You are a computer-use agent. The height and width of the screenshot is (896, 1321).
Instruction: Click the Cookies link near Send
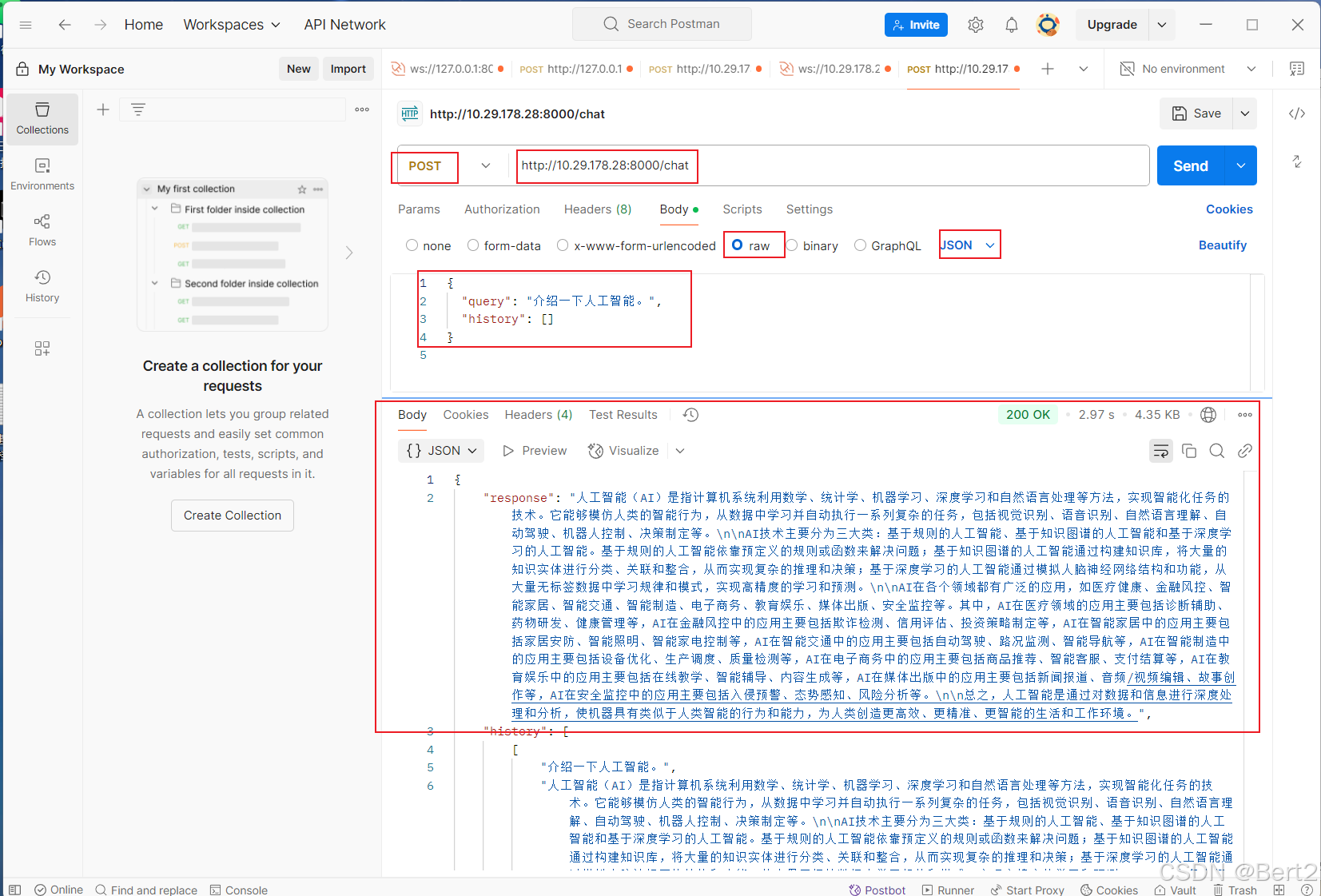tap(1229, 209)
